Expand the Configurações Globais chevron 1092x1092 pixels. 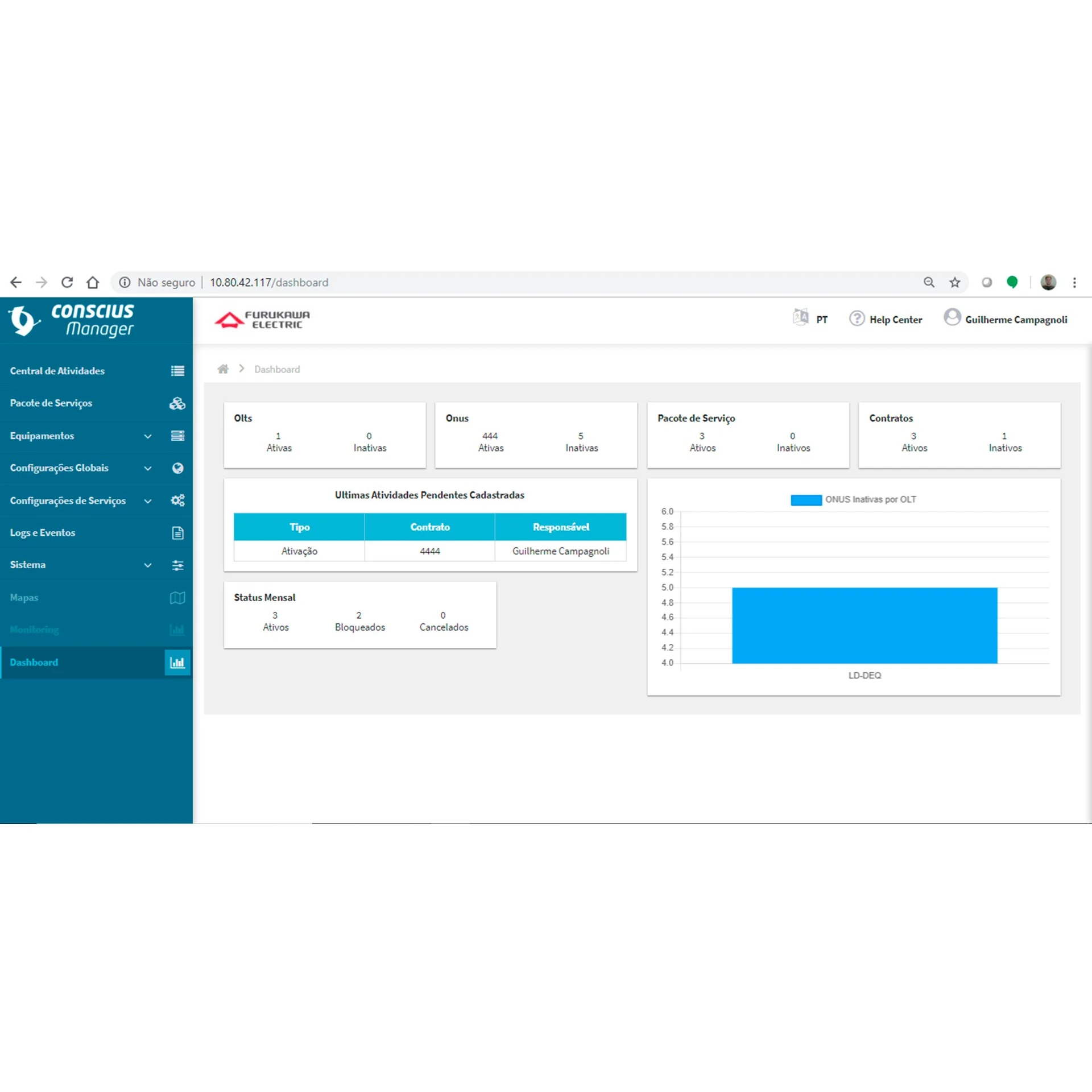click(148, 468)
